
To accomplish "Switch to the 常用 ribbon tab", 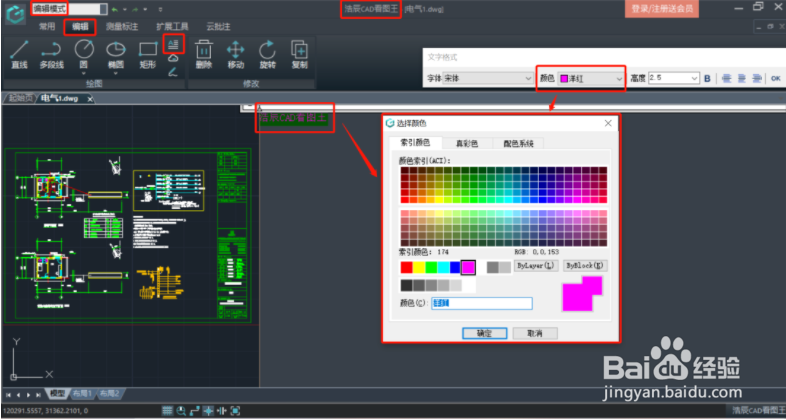I will click(47, 27).
